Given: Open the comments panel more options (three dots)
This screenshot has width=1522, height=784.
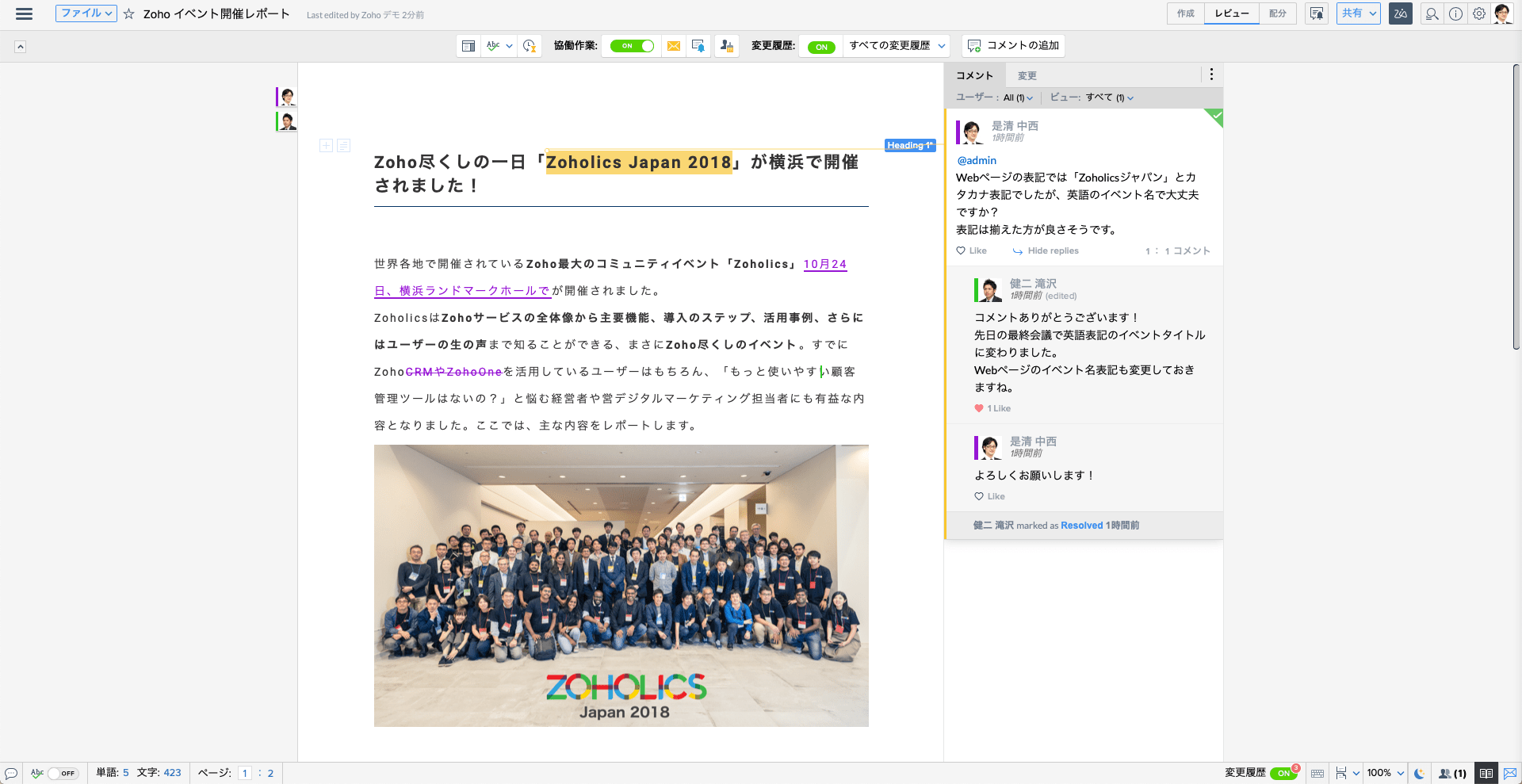Looking at the screenshot, I should pos(1211,75).
